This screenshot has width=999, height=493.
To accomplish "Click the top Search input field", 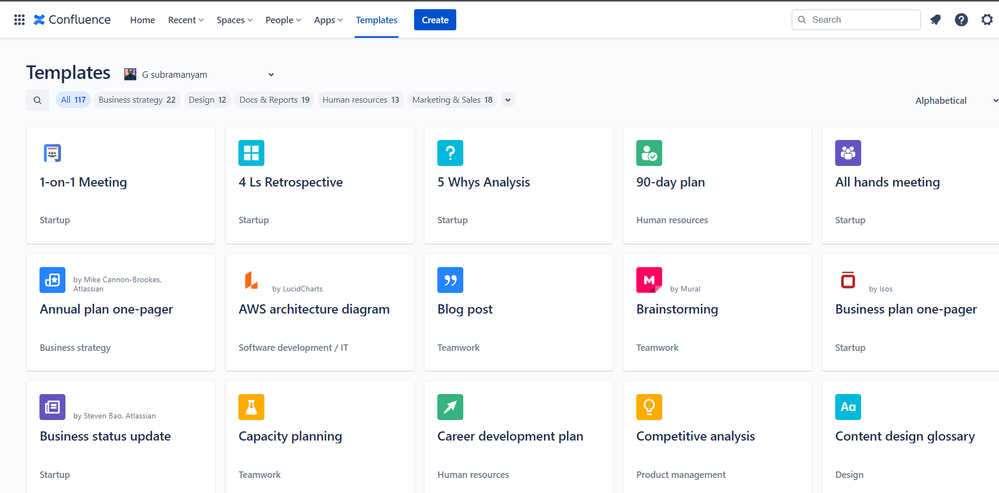I will point(856,20).
